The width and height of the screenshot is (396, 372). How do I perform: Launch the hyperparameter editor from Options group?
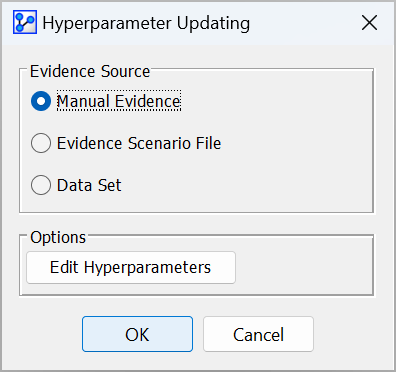131,268
